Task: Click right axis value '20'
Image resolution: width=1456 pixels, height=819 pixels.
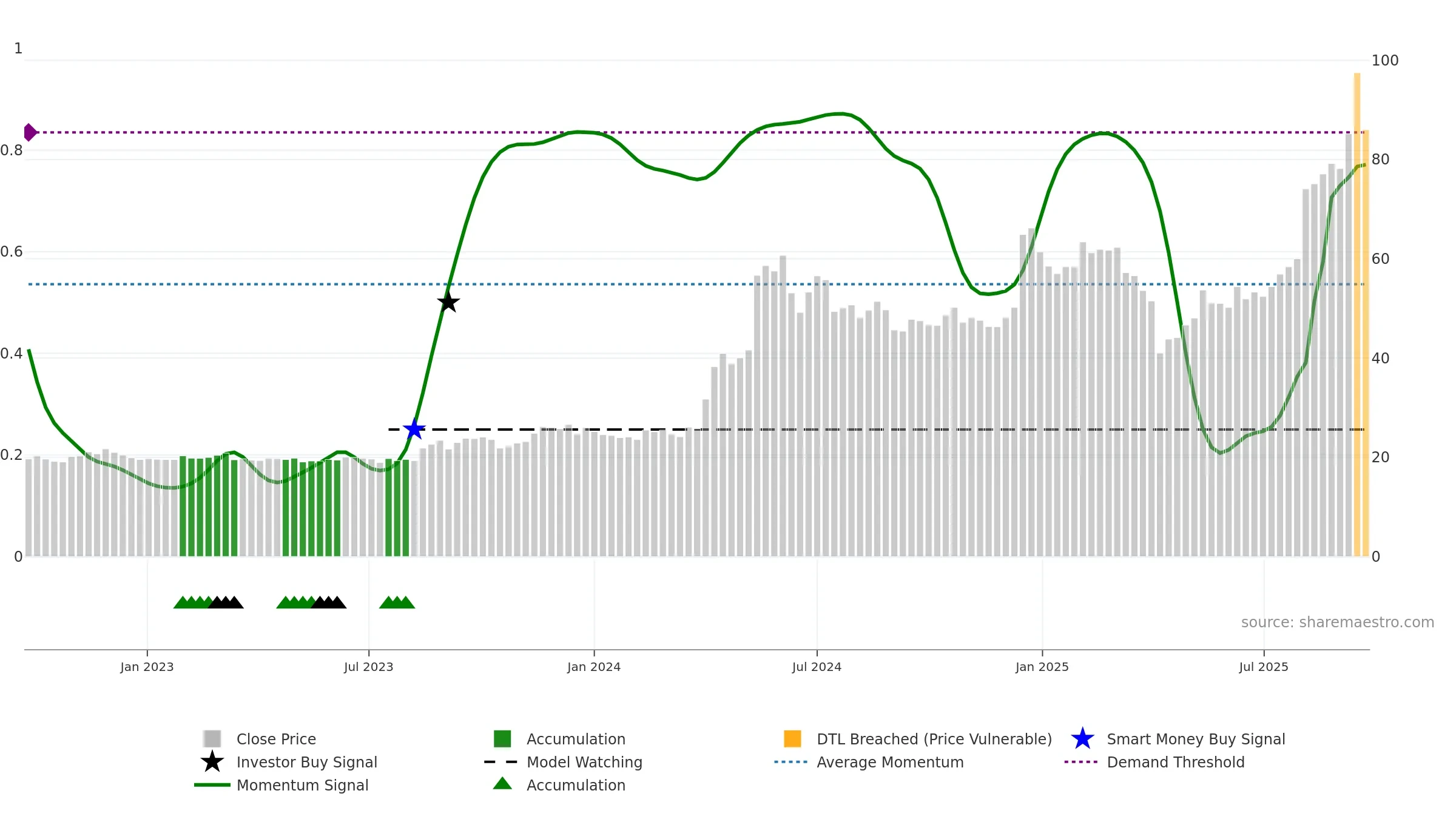Action: [1381, 457]
